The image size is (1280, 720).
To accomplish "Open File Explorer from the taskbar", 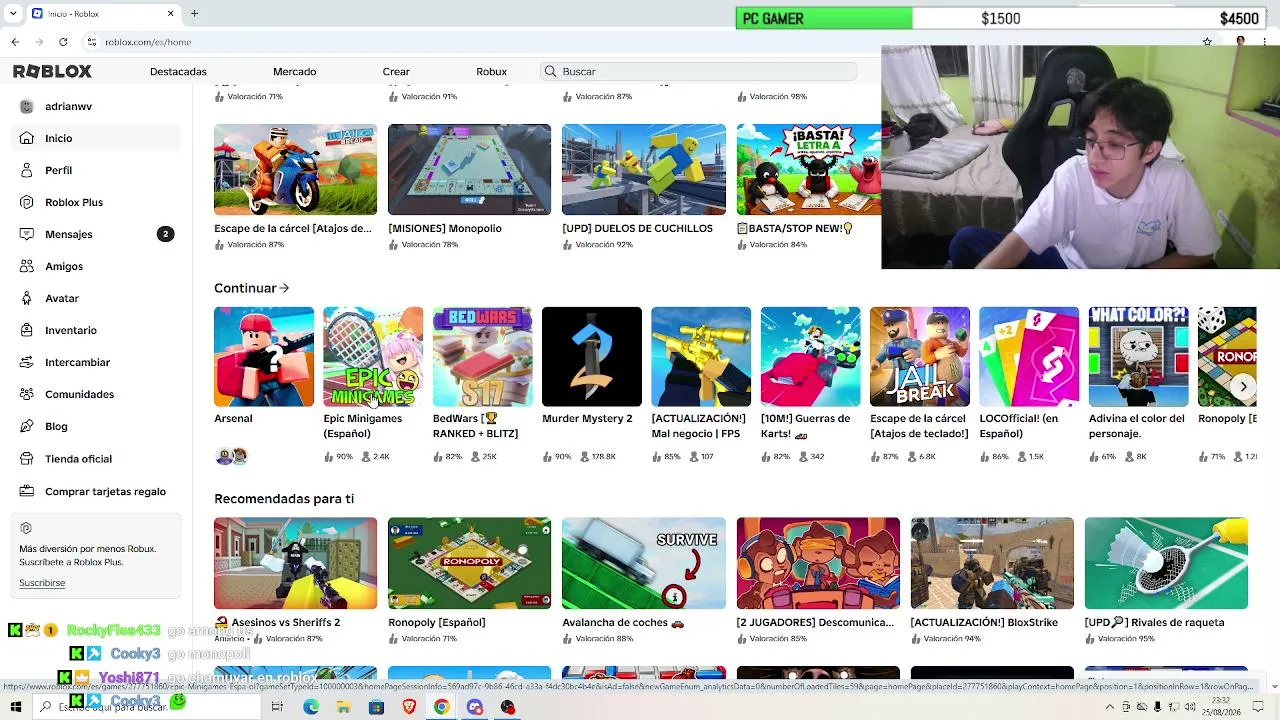I will 343,707.
